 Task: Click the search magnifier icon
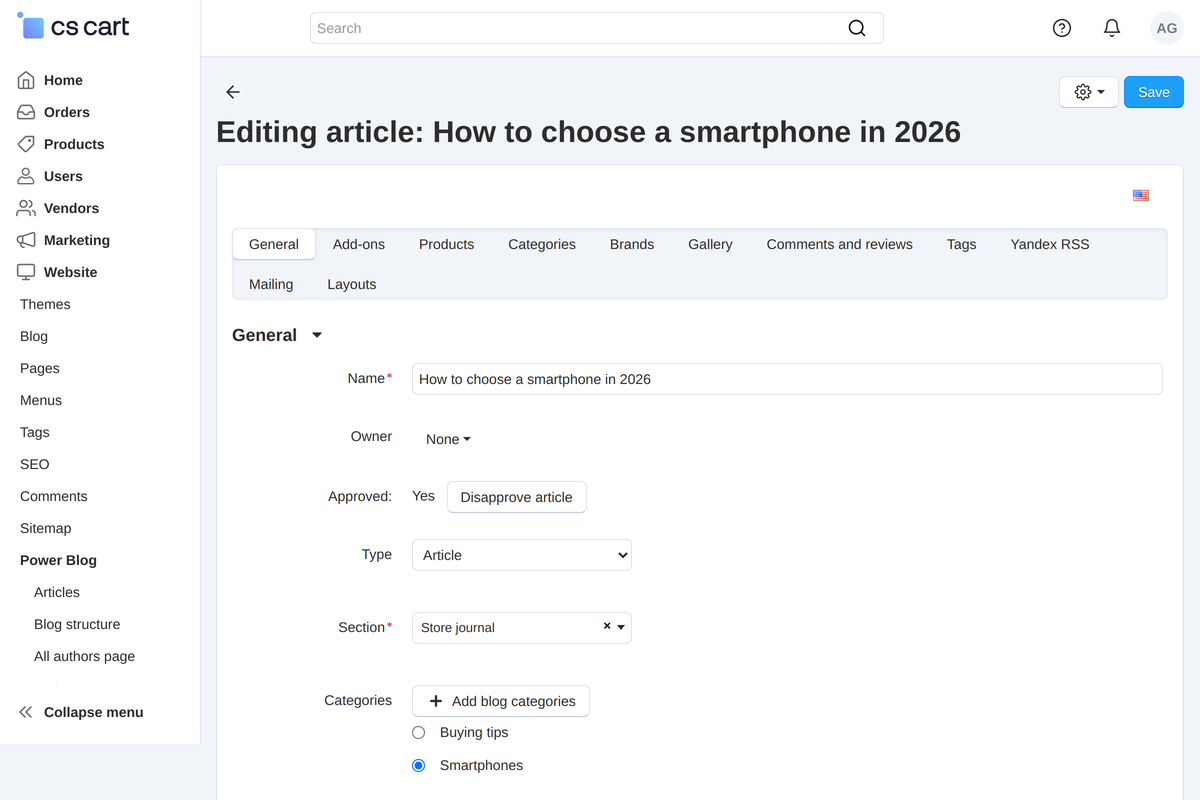pyautogui.click(x=857, y=28)
